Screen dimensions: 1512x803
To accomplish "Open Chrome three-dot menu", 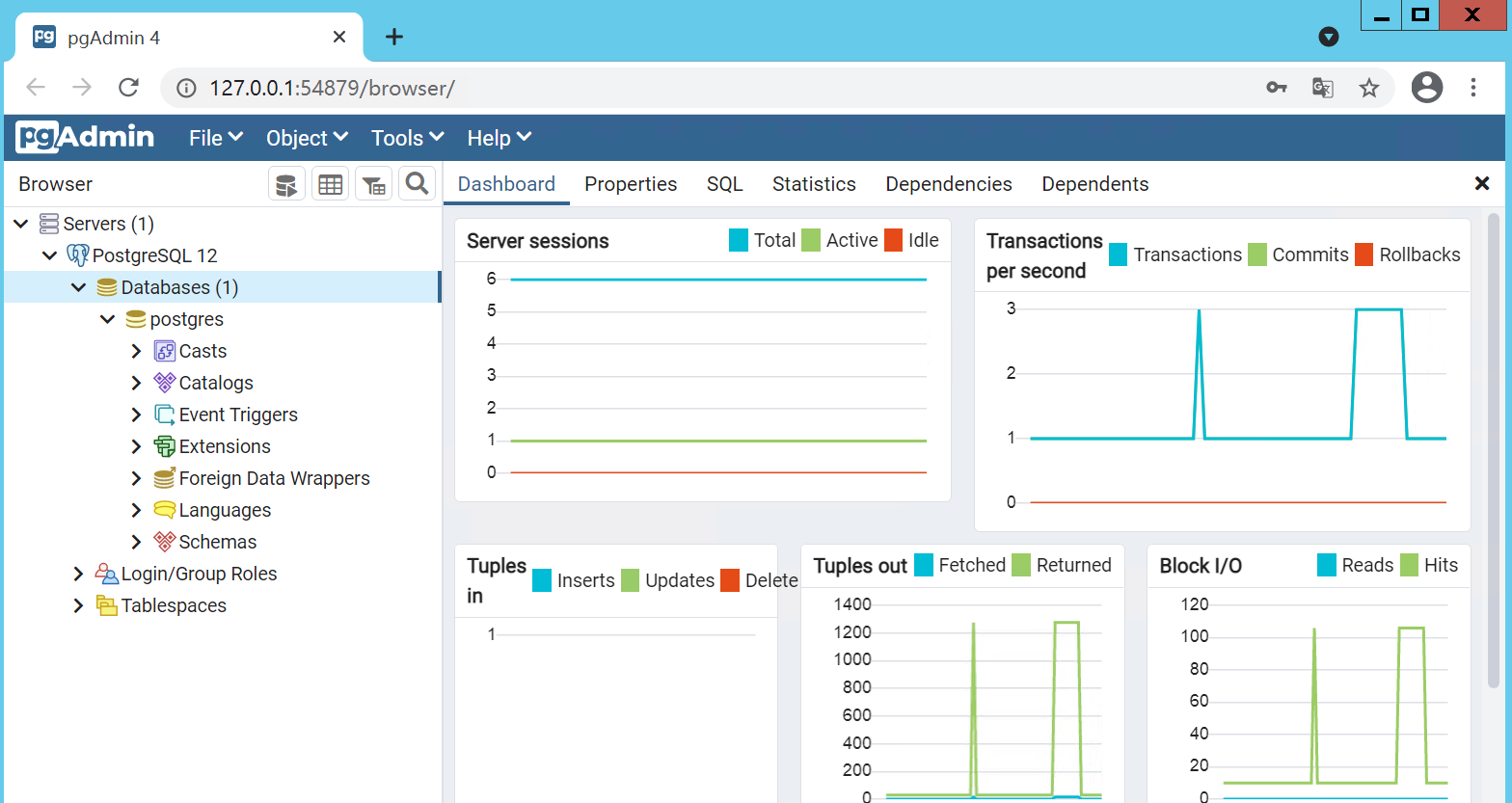I will pyautogui.click(x=1473, y=88).
